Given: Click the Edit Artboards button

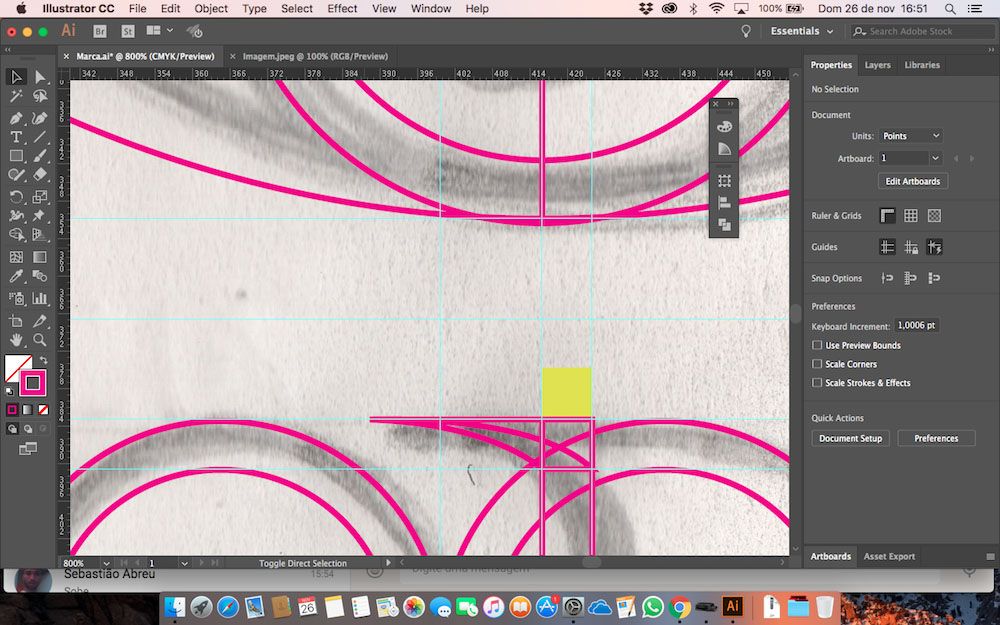Looking at the screenshot, I should pos(913,181).
